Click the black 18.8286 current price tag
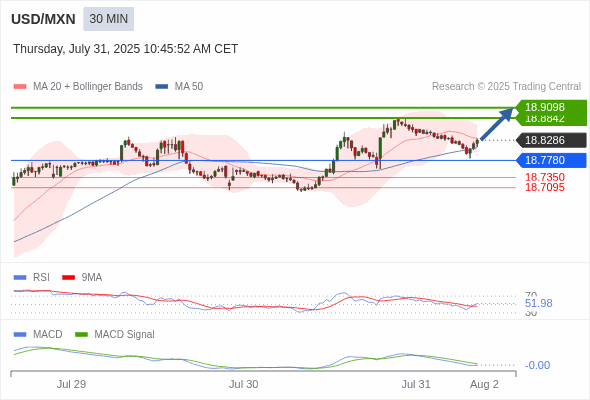 551,140
